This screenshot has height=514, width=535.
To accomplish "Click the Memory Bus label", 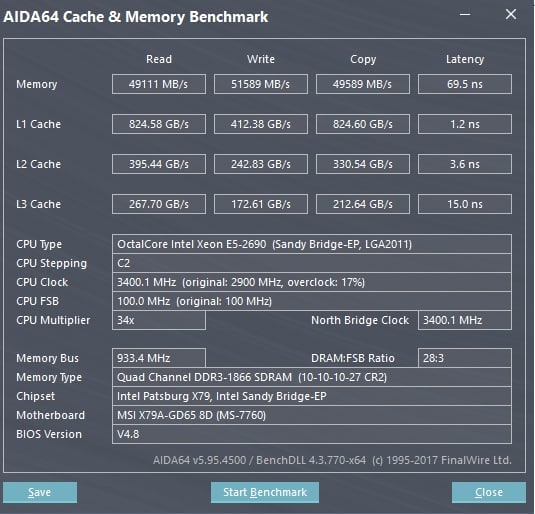I will 47,358.
